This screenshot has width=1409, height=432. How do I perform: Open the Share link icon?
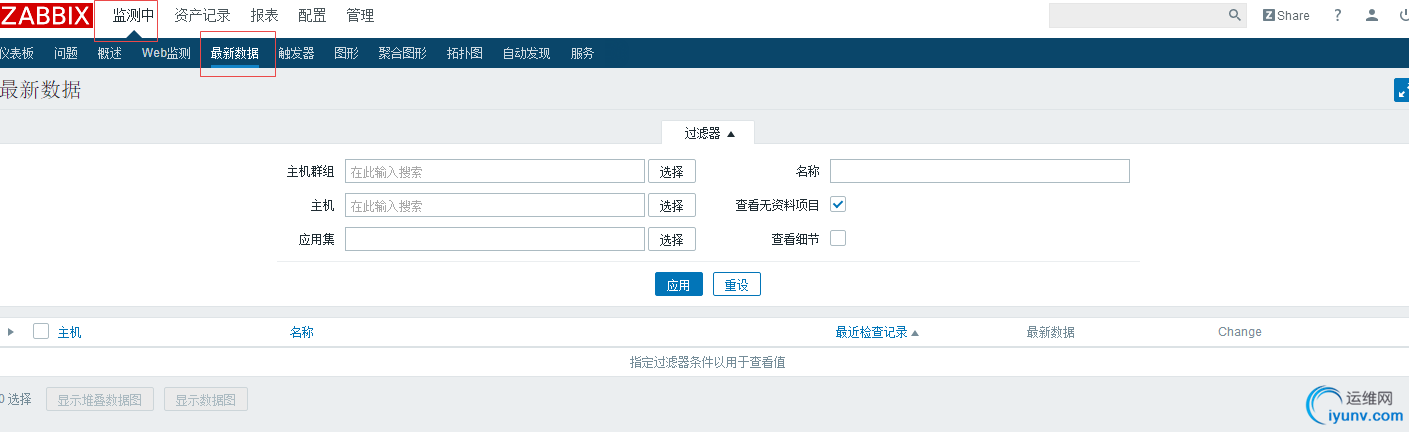tap(1286, 15)
